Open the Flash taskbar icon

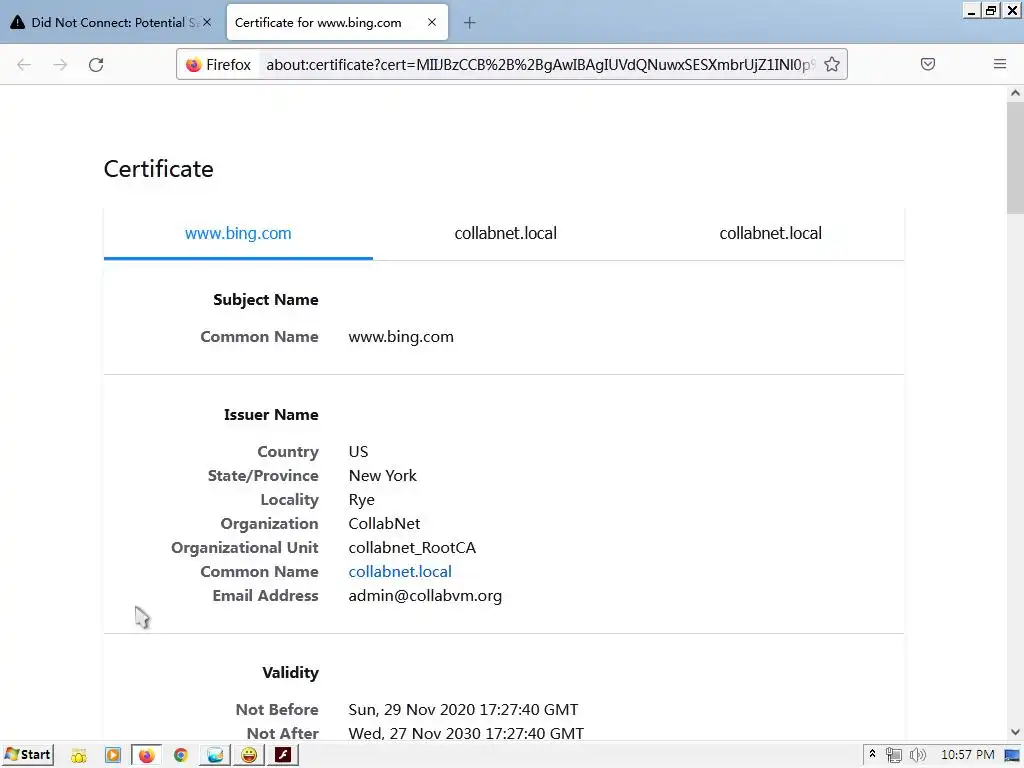(x=283, y=756)
